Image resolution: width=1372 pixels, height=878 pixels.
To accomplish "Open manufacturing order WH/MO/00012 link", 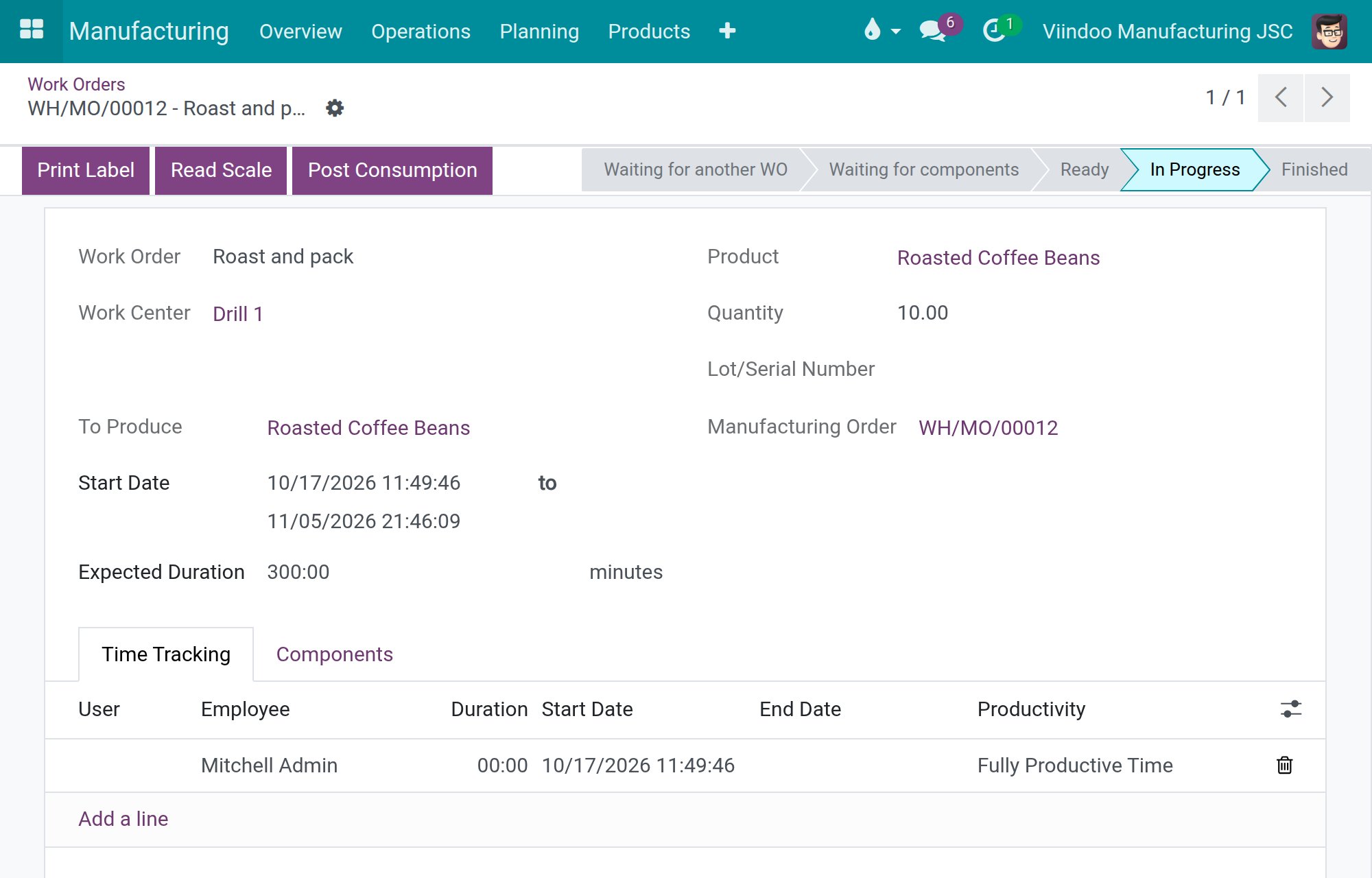I will (988, 428).
